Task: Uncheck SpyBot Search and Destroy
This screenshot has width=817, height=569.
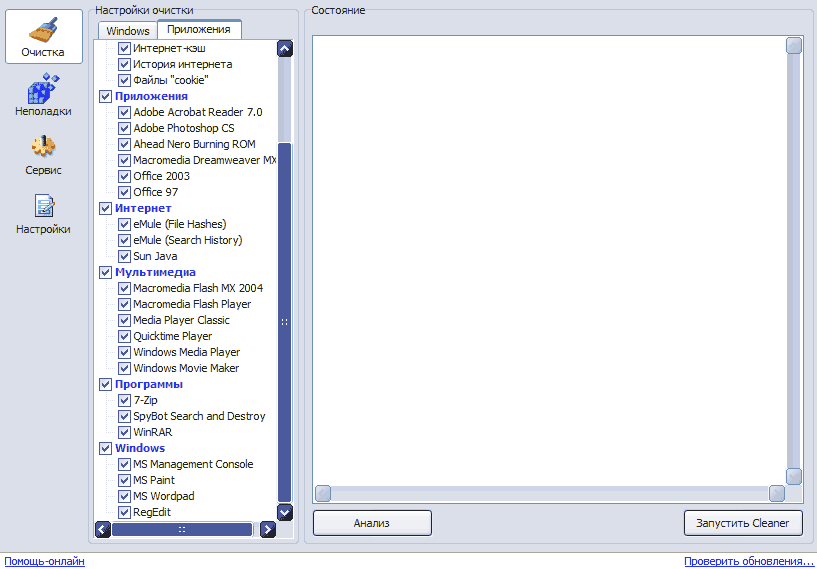Action: point(124,416)
